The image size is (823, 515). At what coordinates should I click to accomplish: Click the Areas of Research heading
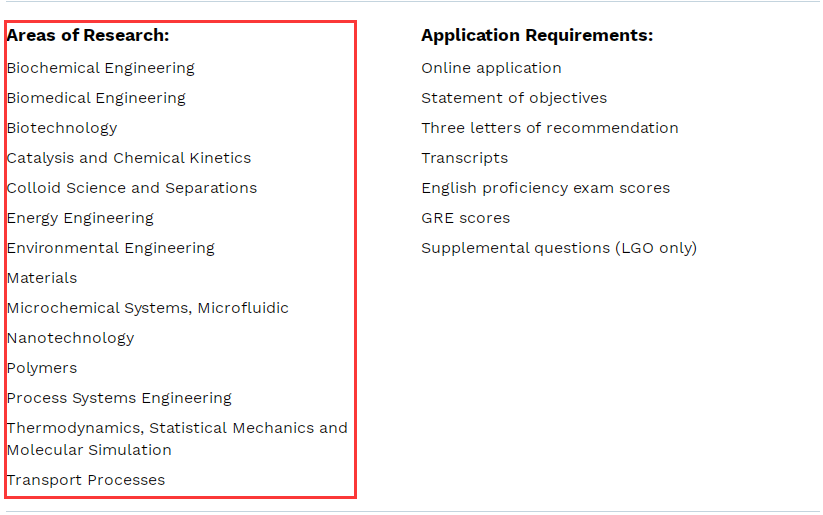point(88,35)
